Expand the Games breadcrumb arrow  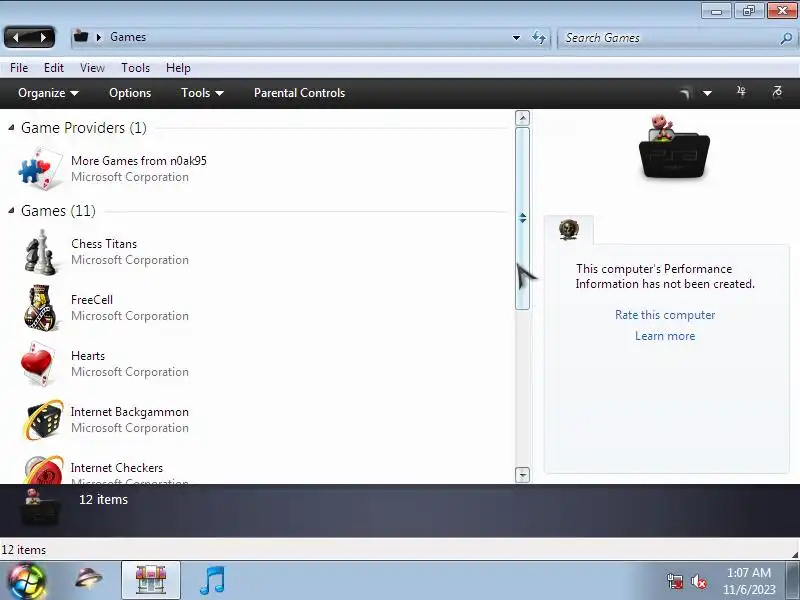[x=99, y=37]
